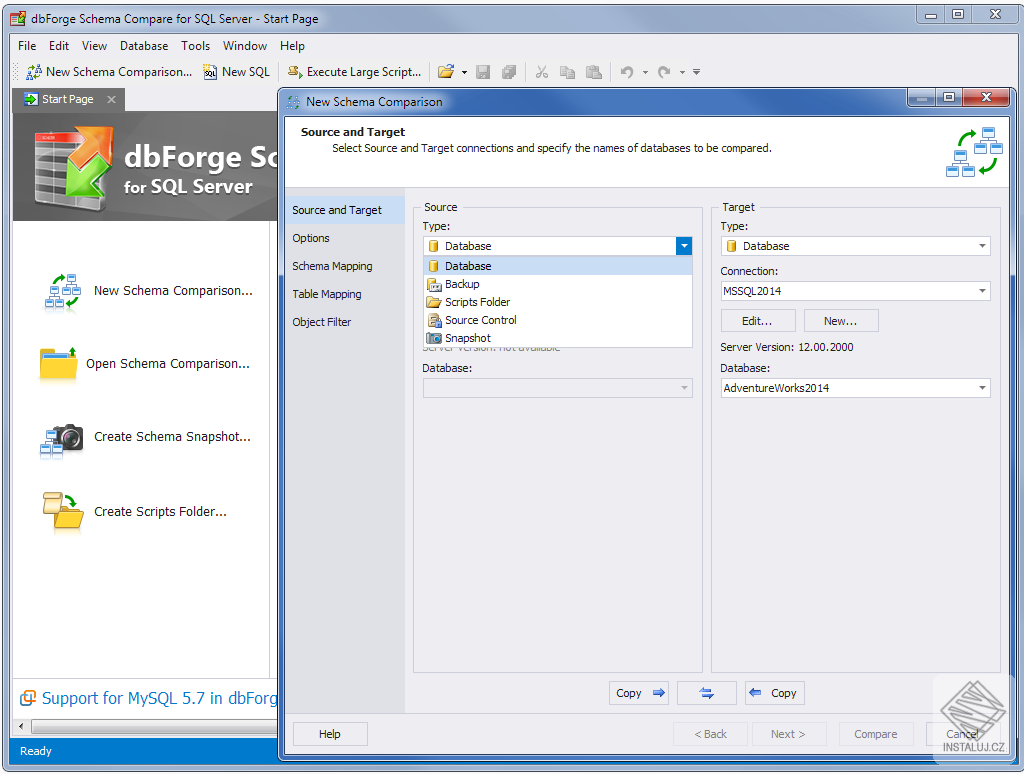Click New Schema Comparison text link
The height and width of the screenshot is (774, 1024).
tap(173, 291)
